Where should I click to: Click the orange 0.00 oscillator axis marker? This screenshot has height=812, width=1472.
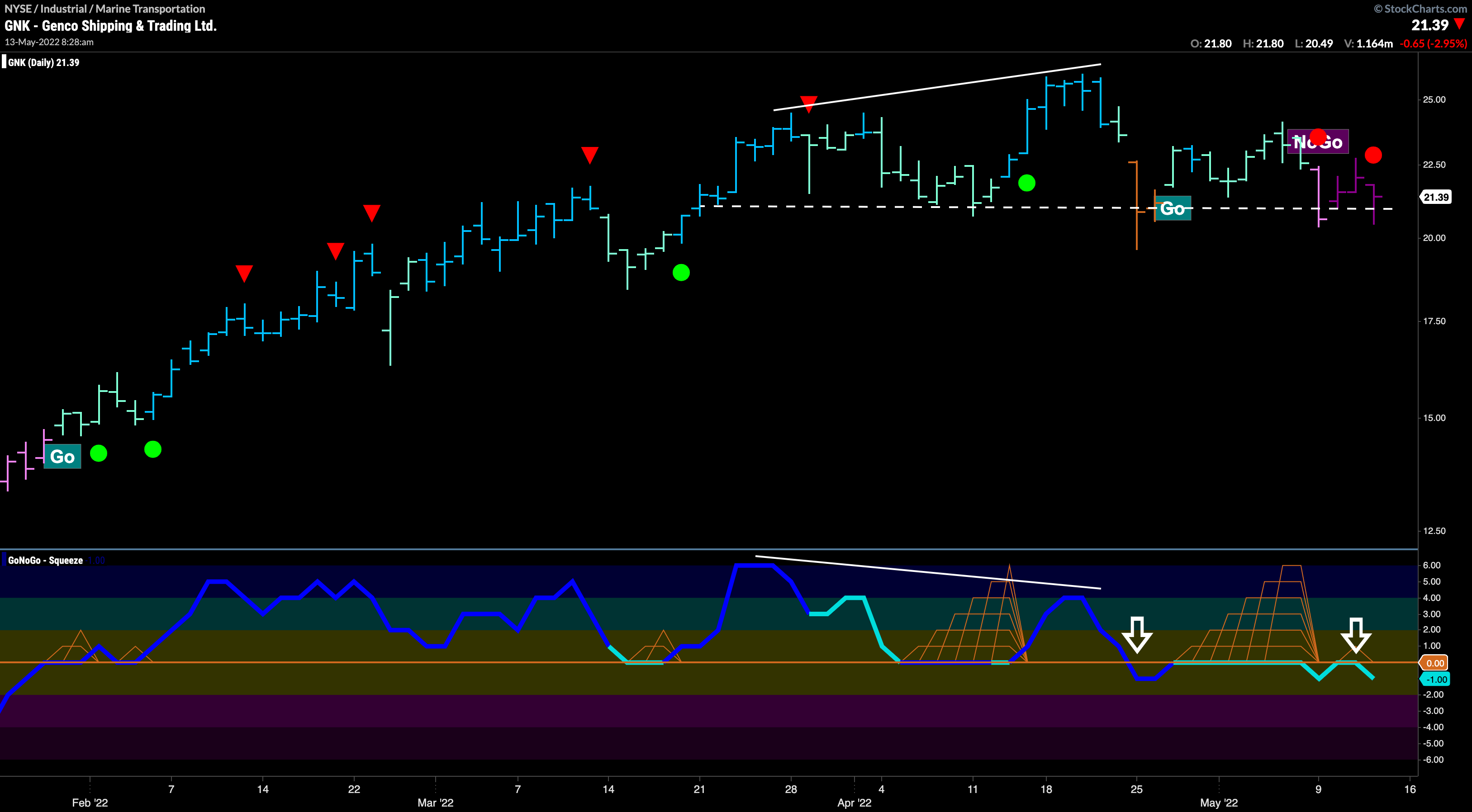tap(1434, 663)
